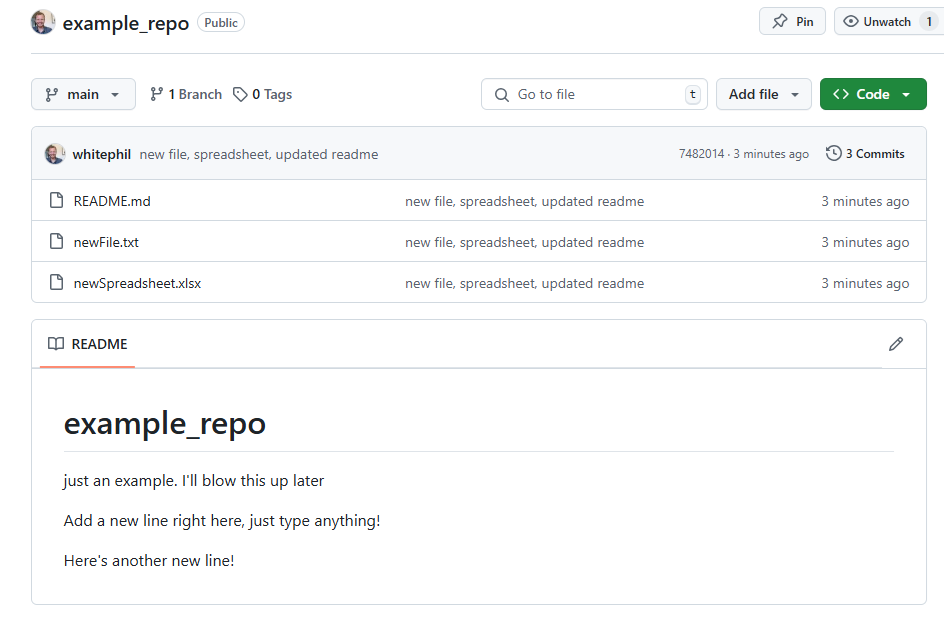The image size is (944, 623).
Task: Select the README tab
Action: [x=87, y=344]
